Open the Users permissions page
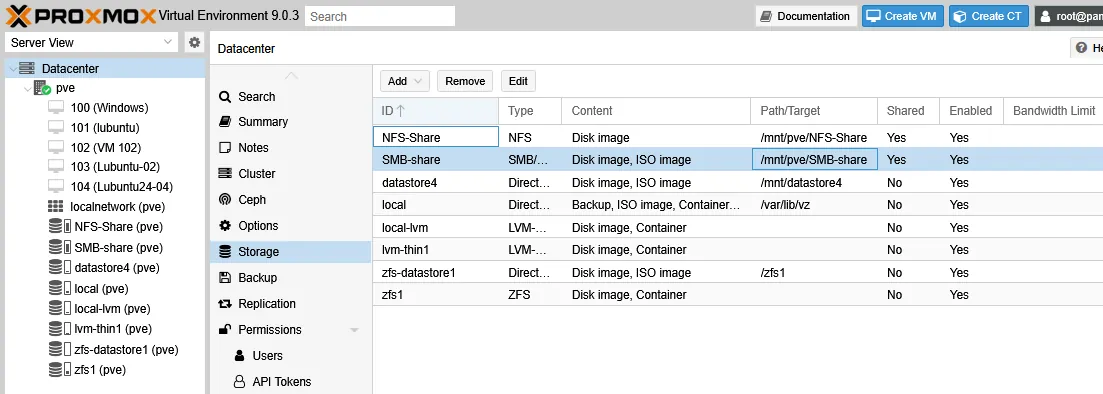The height and width of the screenshot is (394, 1103). click(291, 355)
